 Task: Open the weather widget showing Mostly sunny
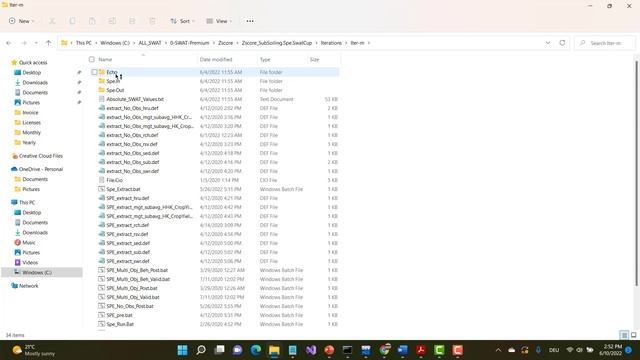coord(33,350)
